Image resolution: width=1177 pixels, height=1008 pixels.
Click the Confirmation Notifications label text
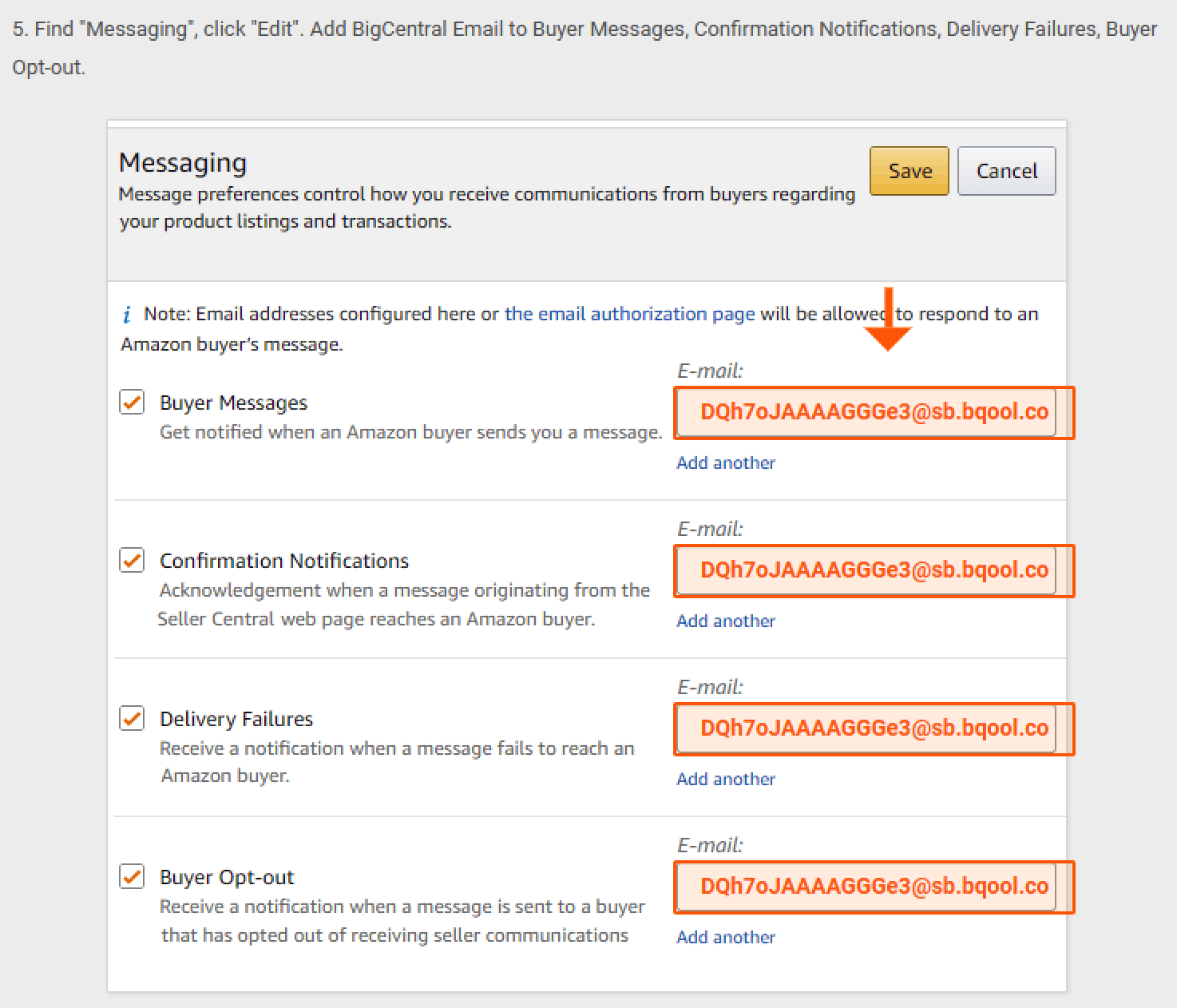pos(284,561)
